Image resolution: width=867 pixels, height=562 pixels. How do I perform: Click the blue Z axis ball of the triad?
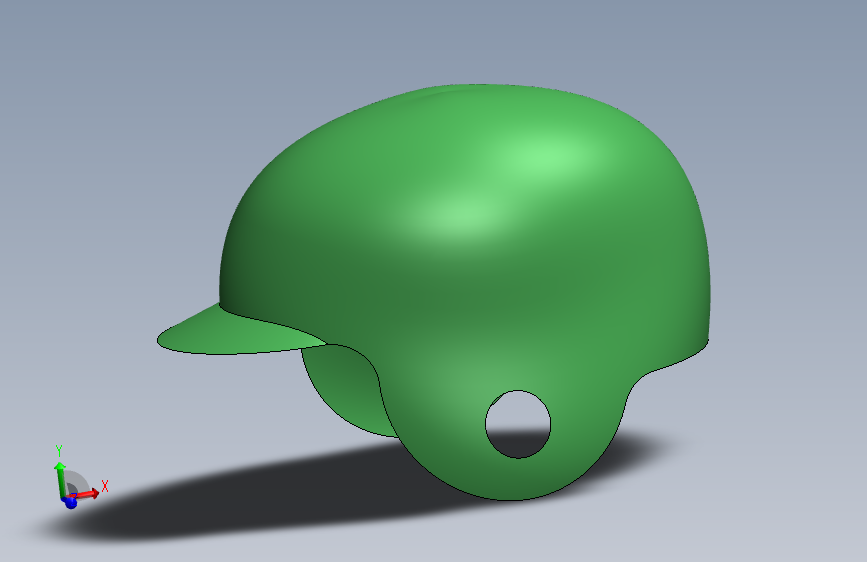pyautogui.click(x=70, y=503)
